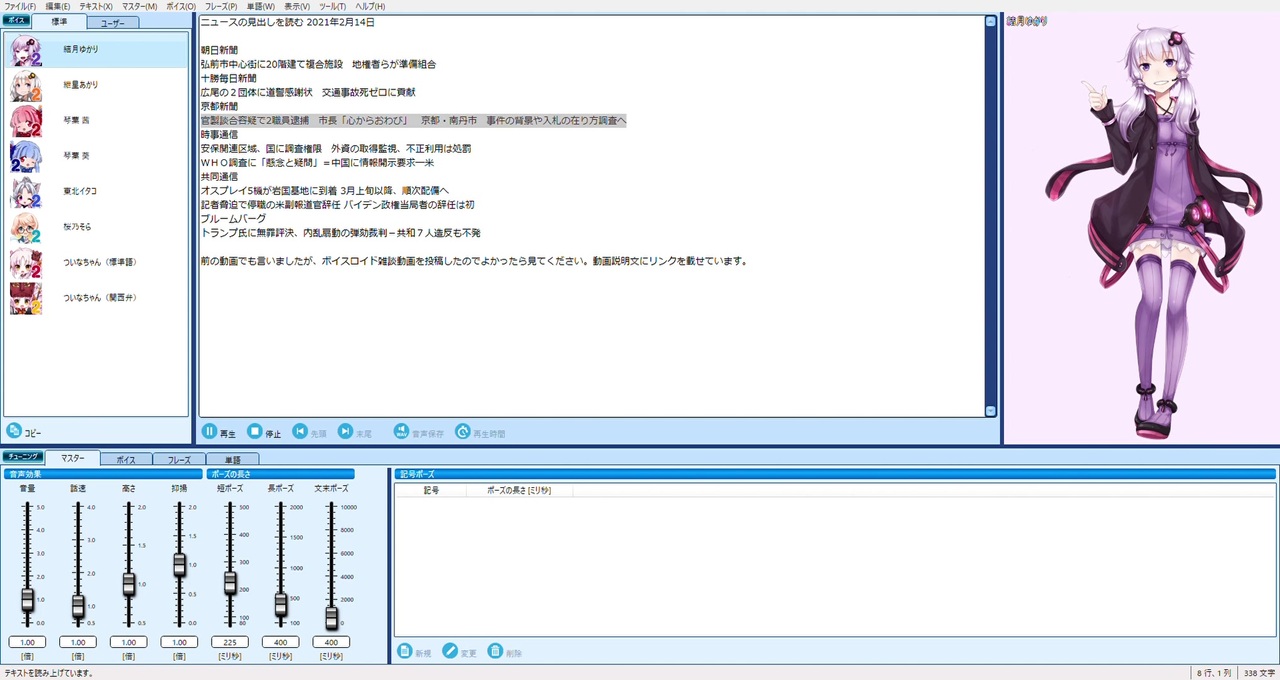This screenshot has height=680, width=1280.
Task: Open the ファイル(F) menu
Action: 20,6
